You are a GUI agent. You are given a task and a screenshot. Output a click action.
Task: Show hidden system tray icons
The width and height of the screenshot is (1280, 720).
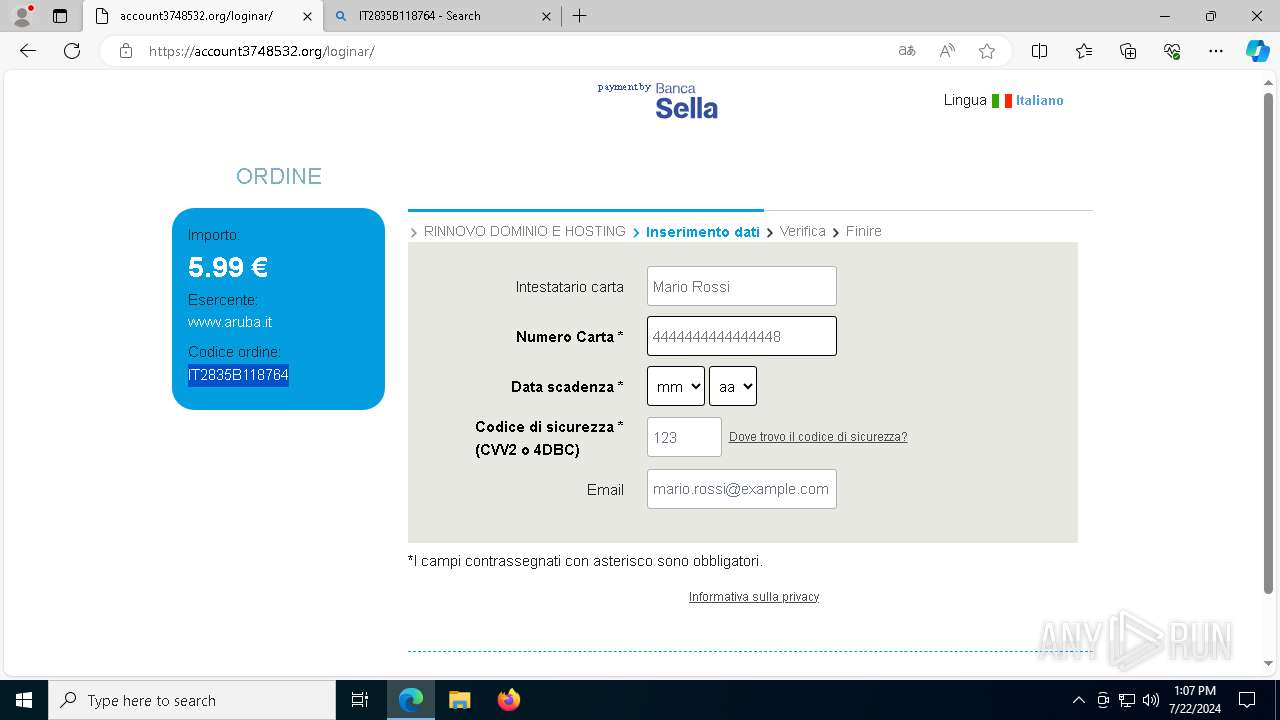[x=1078, y=700]
